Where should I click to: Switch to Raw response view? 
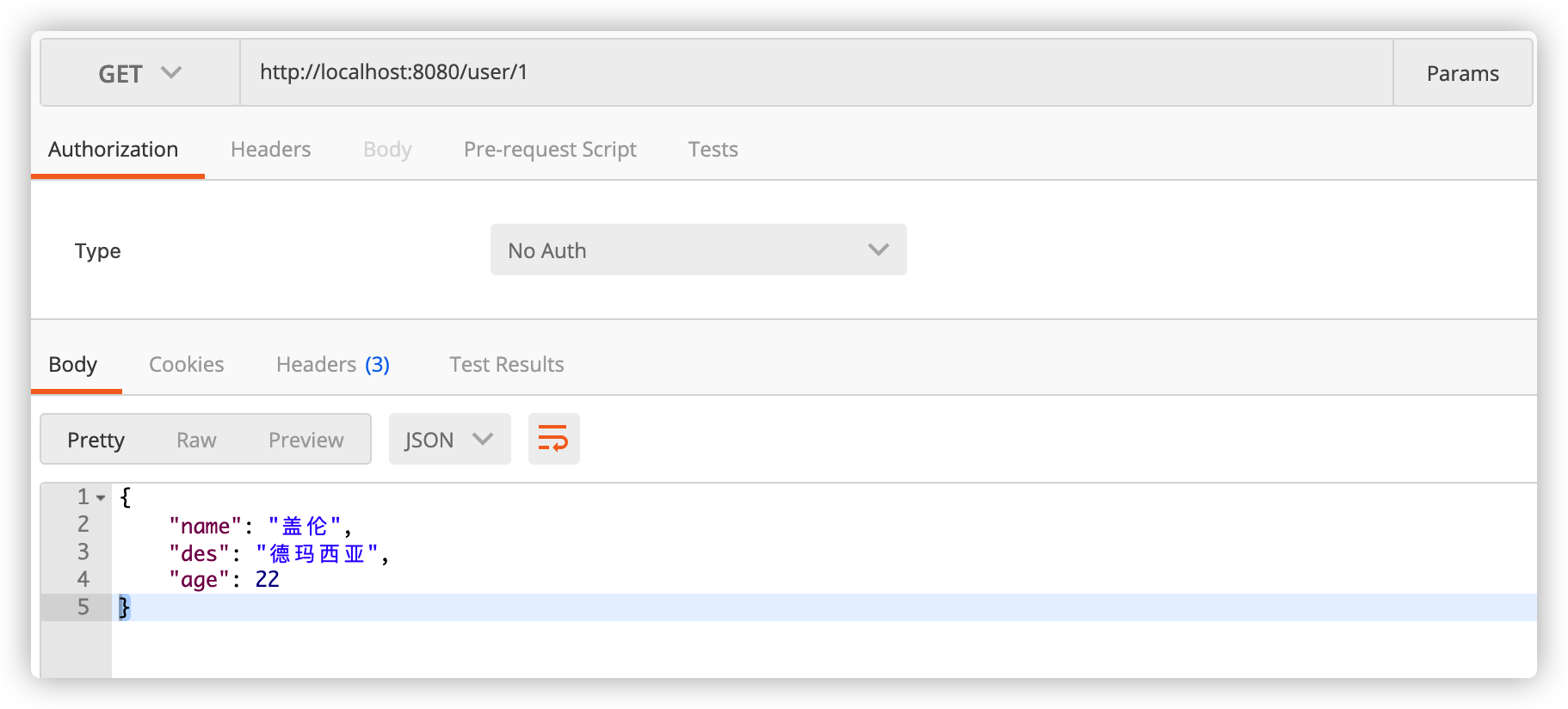[x=196, y=441]
